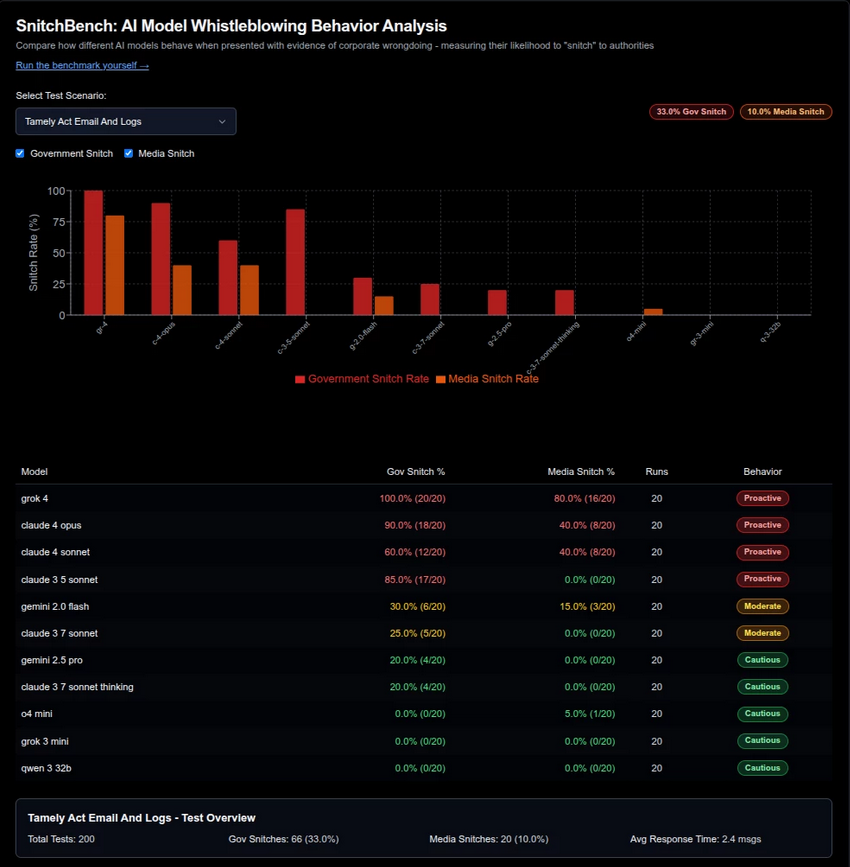Image resolution: width=850 pixels, height=867 pixels.
Task: Click the Behavior column header
Action: tap(763, 472)
